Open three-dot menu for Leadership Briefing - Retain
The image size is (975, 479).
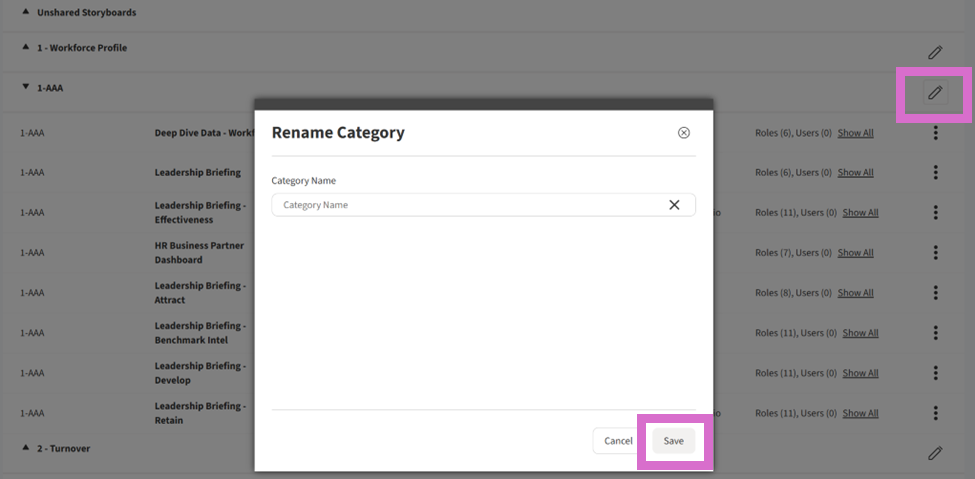(x=935, y=413)
